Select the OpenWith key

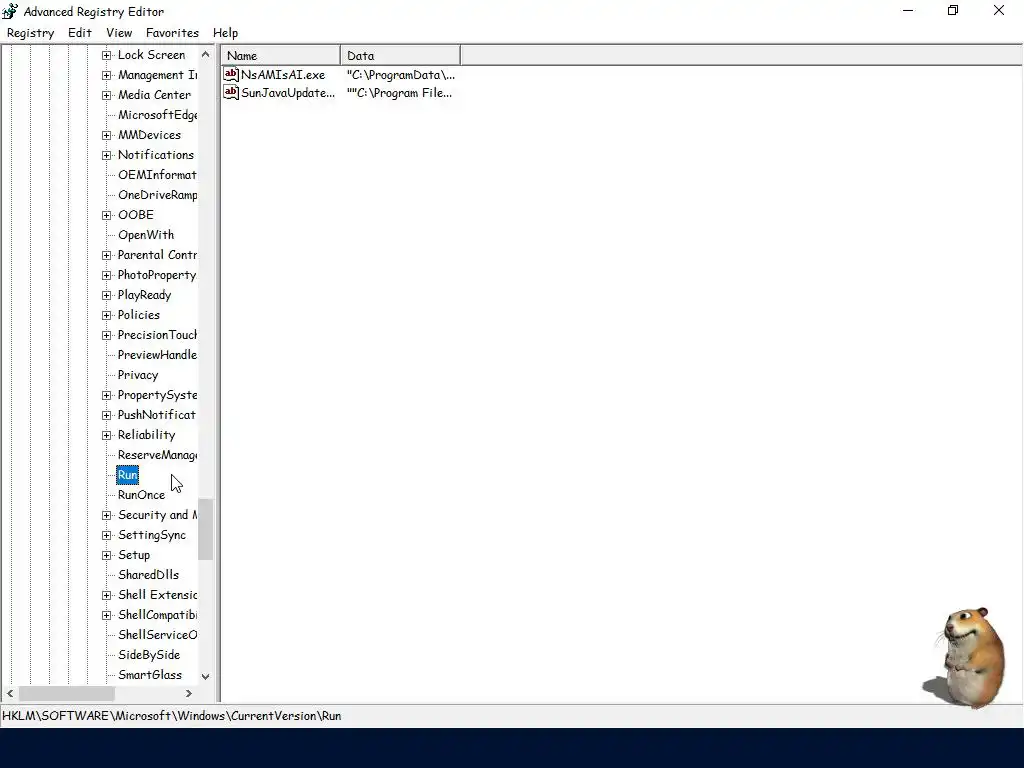(146, 235)
